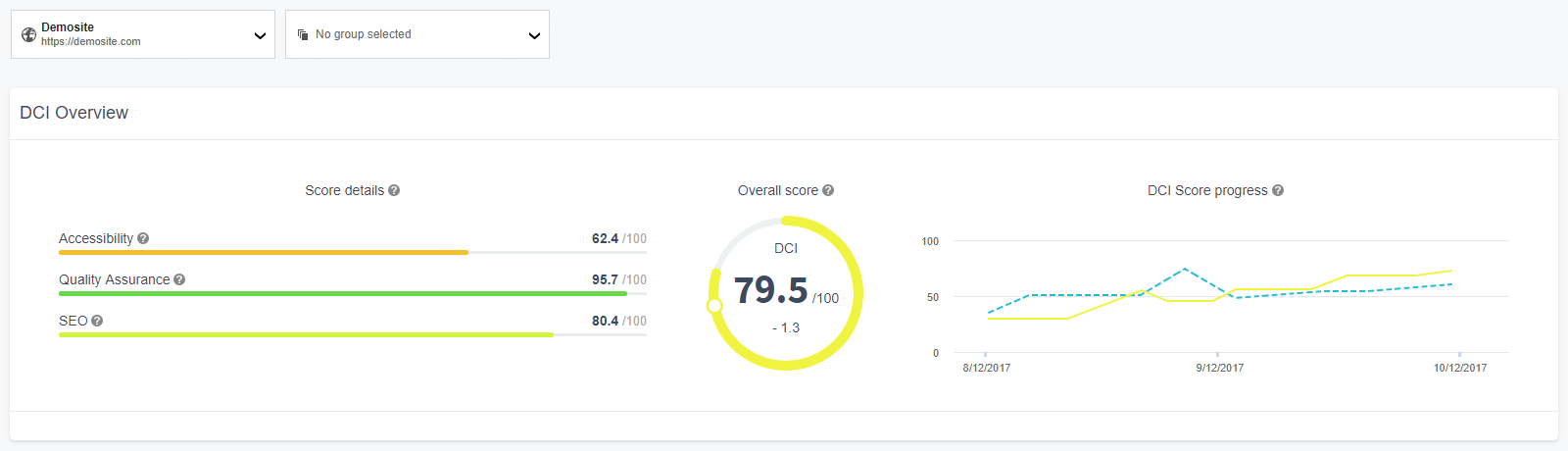The image size is (1568, 451).
Task: Click the yellow-green SEO score bar
Action: pyautogui.click(x=306, y=334)
